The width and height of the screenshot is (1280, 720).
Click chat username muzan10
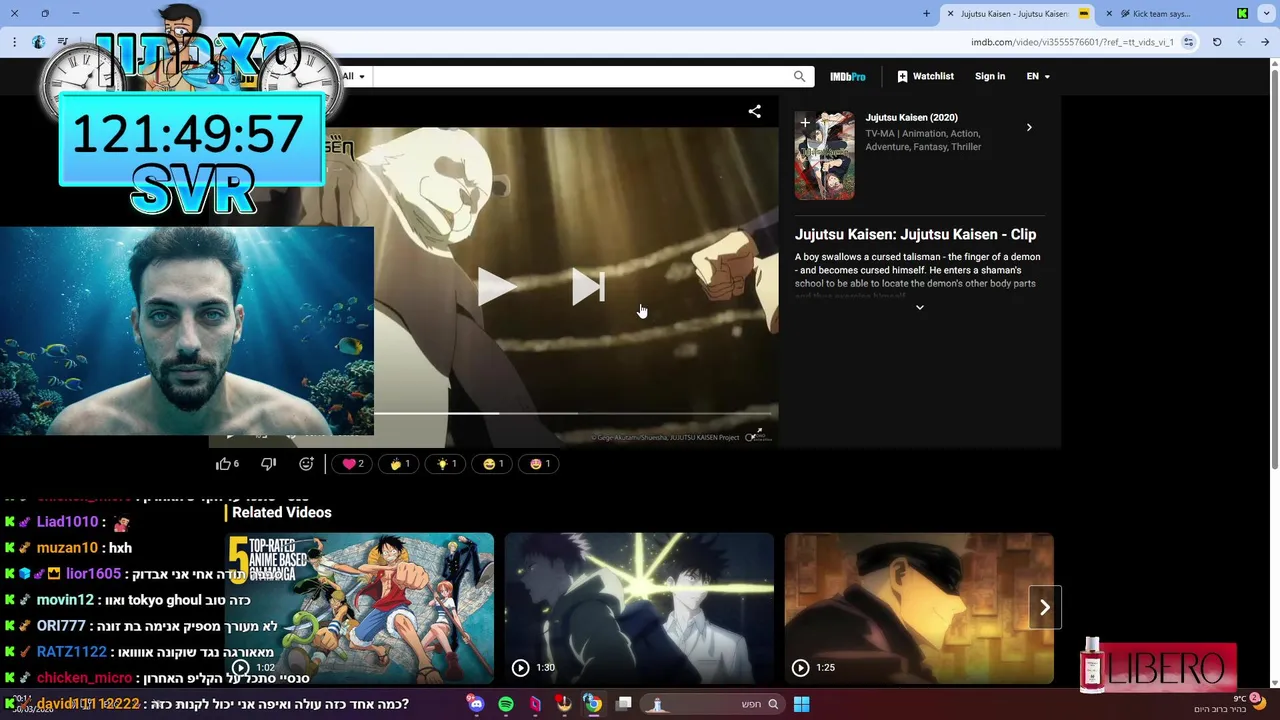(67, 548)
